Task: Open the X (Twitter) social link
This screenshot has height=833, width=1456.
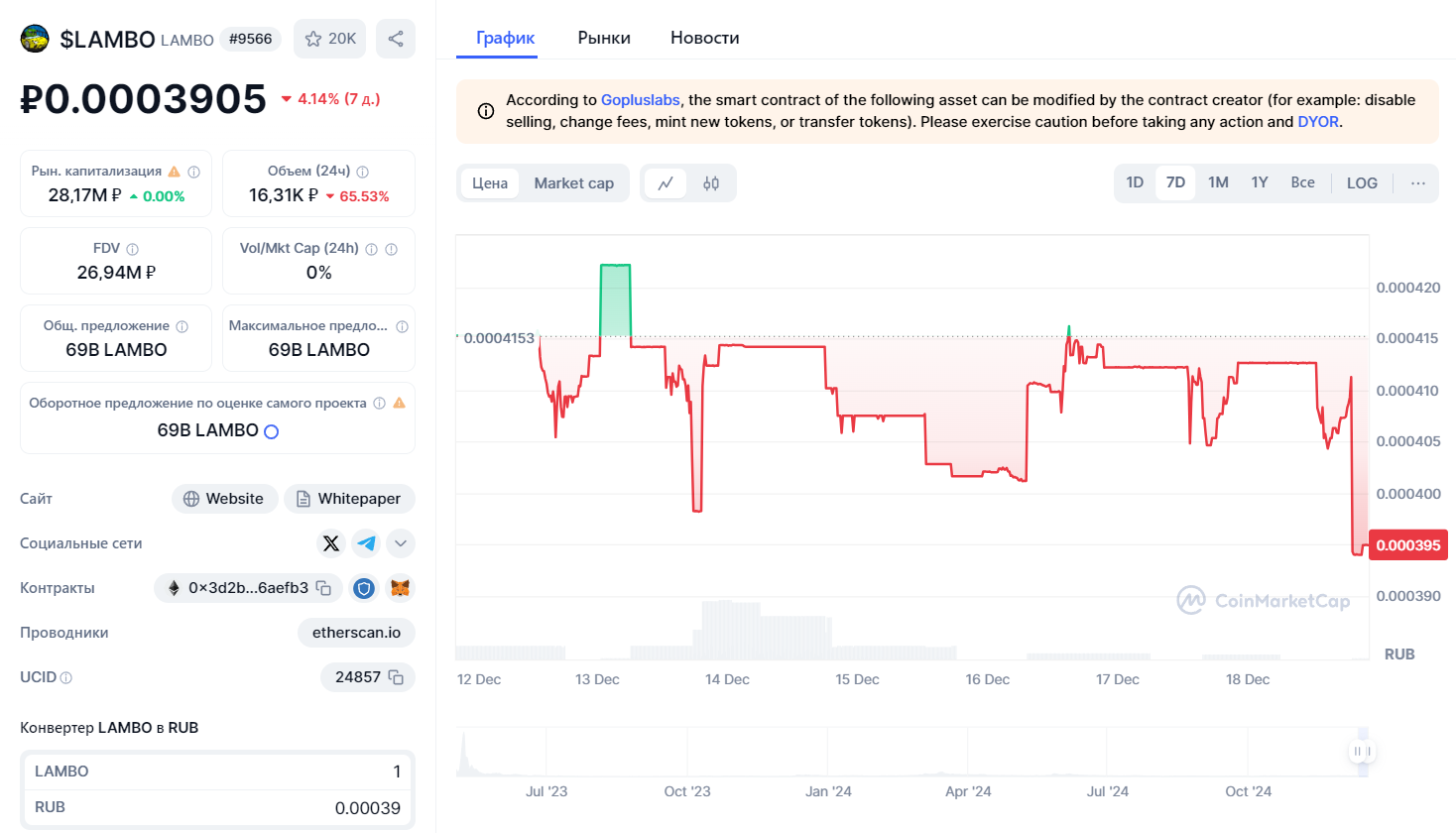Action: coord(331,543)
